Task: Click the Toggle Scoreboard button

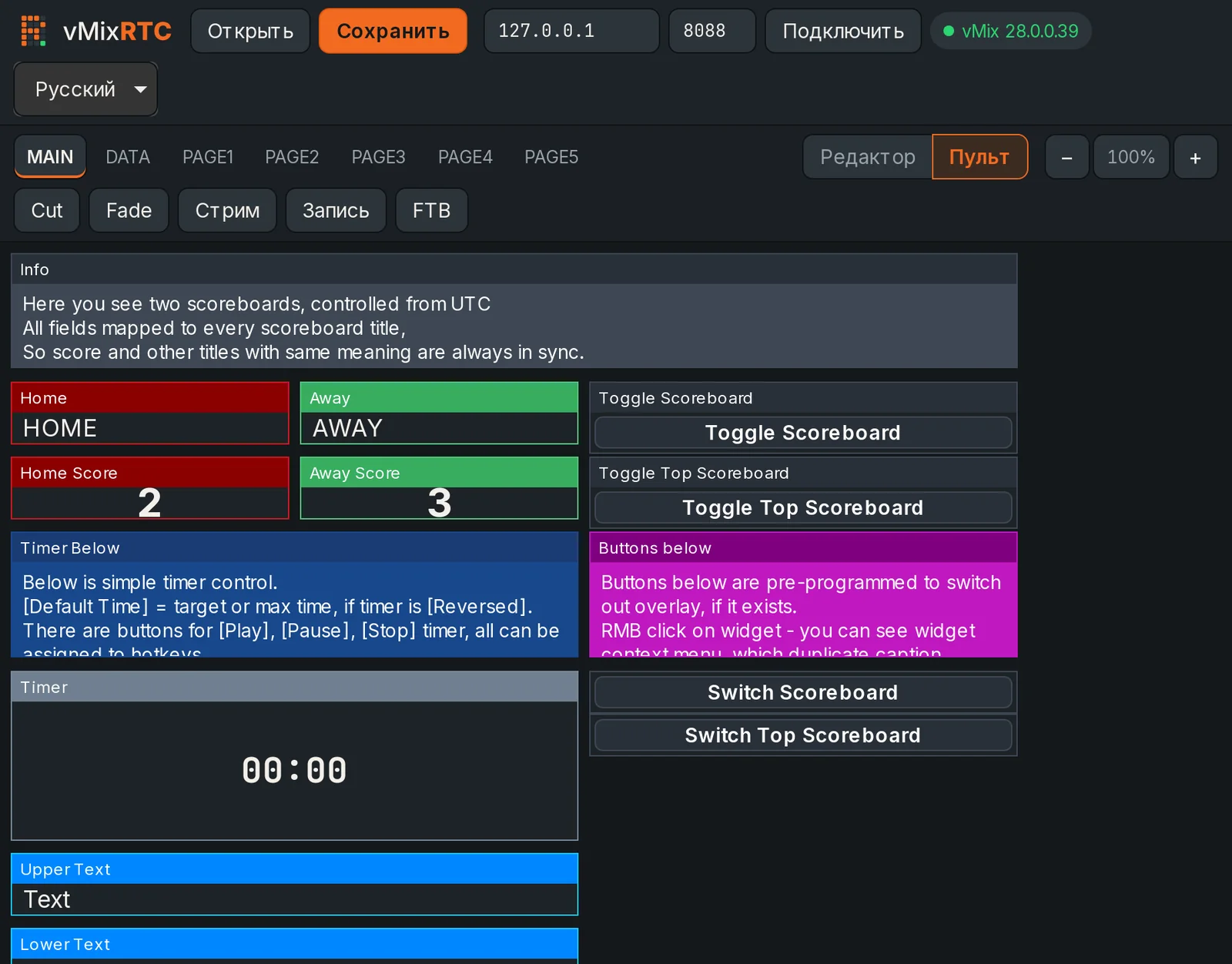Action: (x=803, y=433)
